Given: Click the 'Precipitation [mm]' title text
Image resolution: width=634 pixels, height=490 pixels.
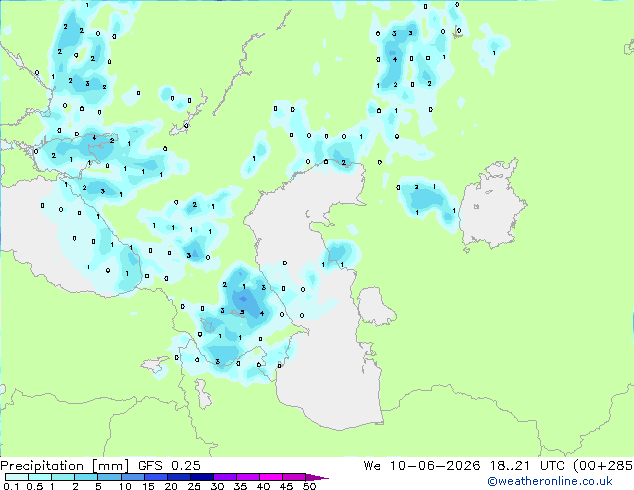Looking at the screenshot, I should point(65,466).
